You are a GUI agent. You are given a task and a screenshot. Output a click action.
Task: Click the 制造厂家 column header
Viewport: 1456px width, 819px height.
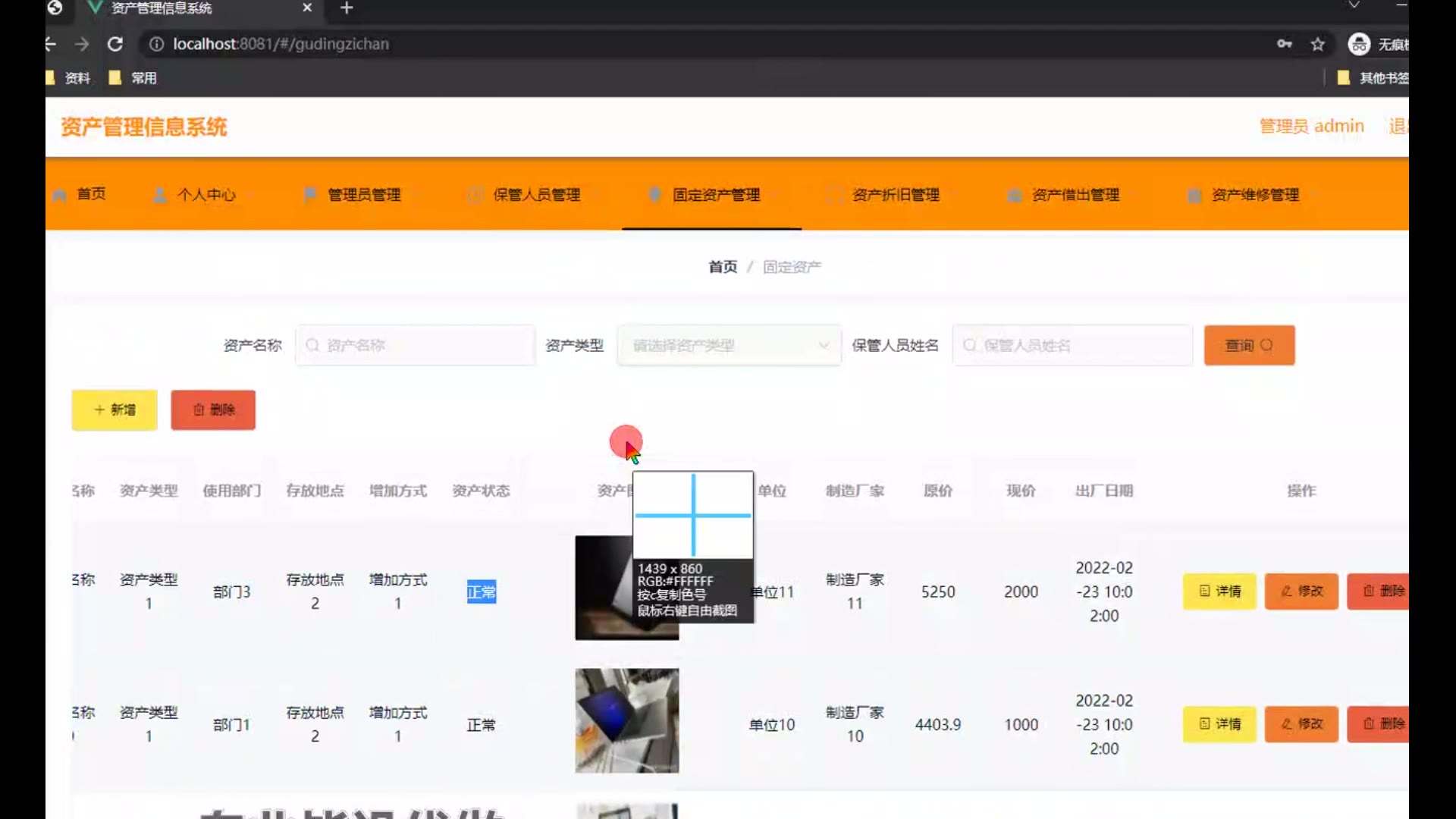pyautogui.click(x=855, y=491)
